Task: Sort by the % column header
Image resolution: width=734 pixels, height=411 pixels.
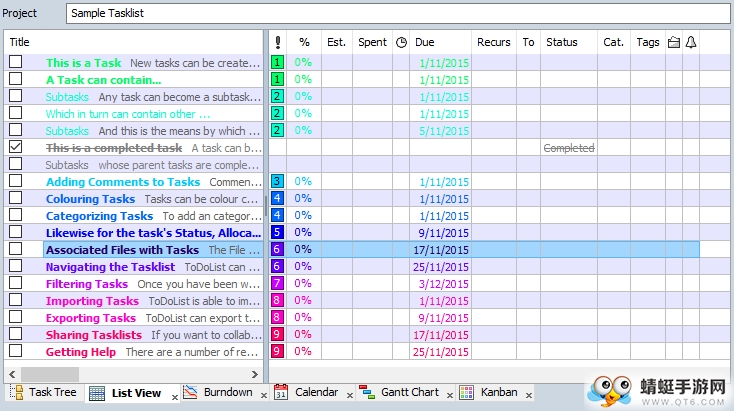Action: click(x=304, y=42)
